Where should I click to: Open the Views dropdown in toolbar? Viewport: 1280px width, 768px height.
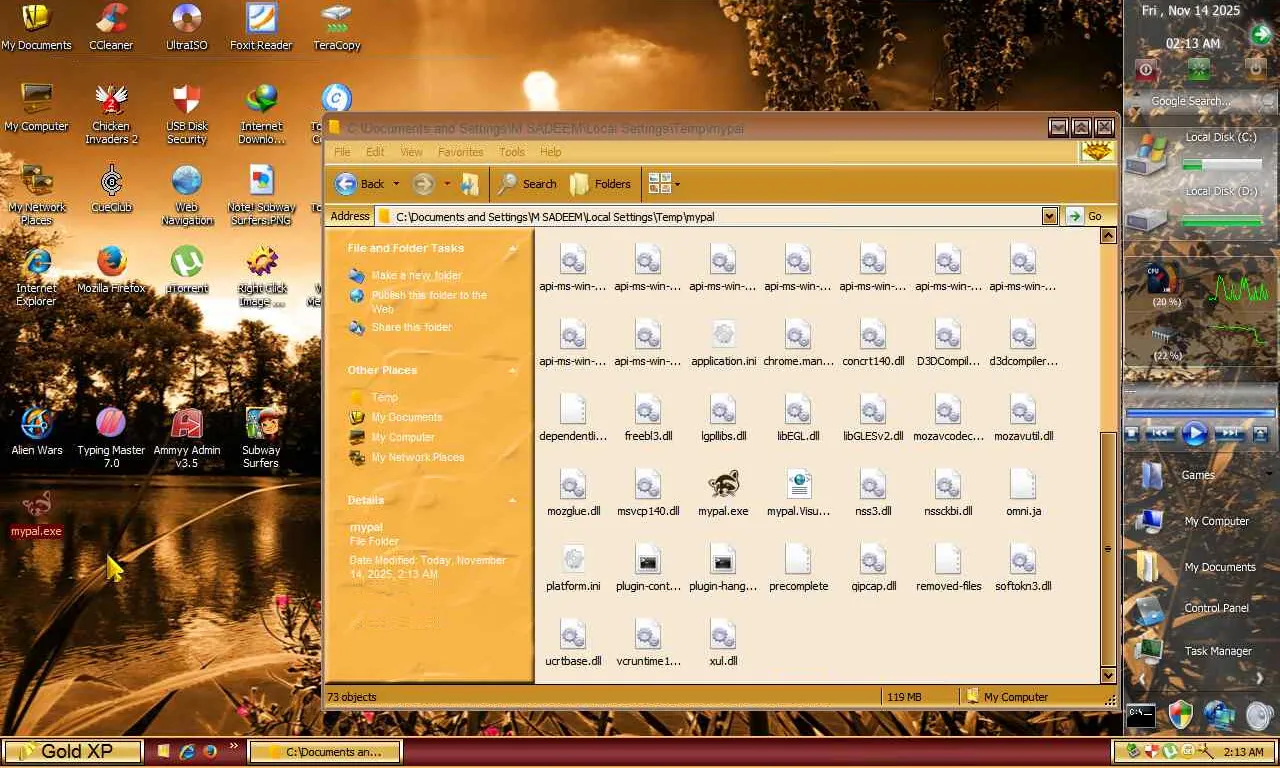tap(664, 184)
